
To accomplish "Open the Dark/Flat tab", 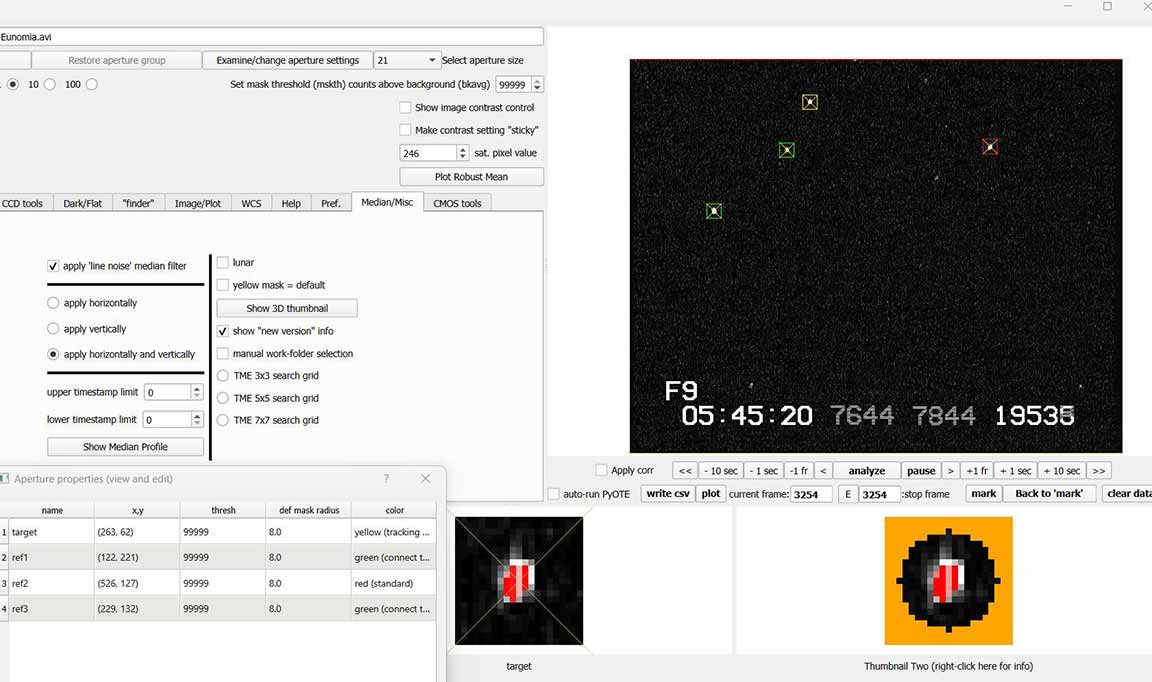I will (82, 203).
